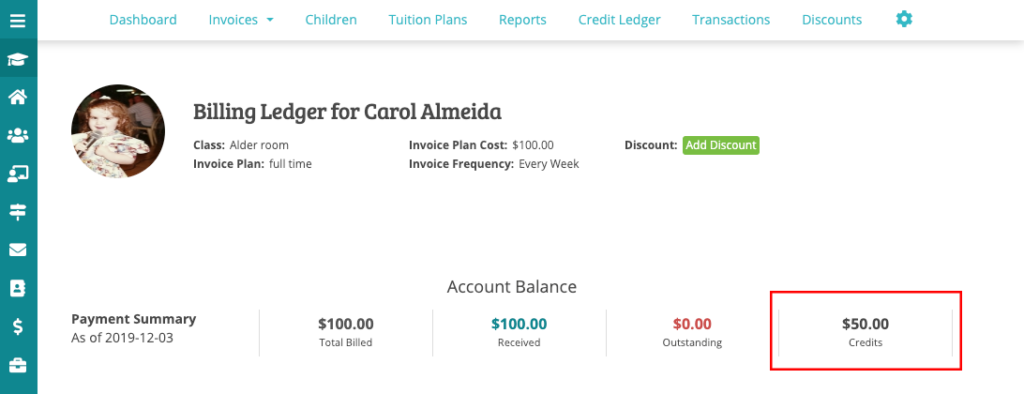Expand the Invoices dropdown menu
The width and height of the screenshot is (1024, 394).
coord(241,20)
